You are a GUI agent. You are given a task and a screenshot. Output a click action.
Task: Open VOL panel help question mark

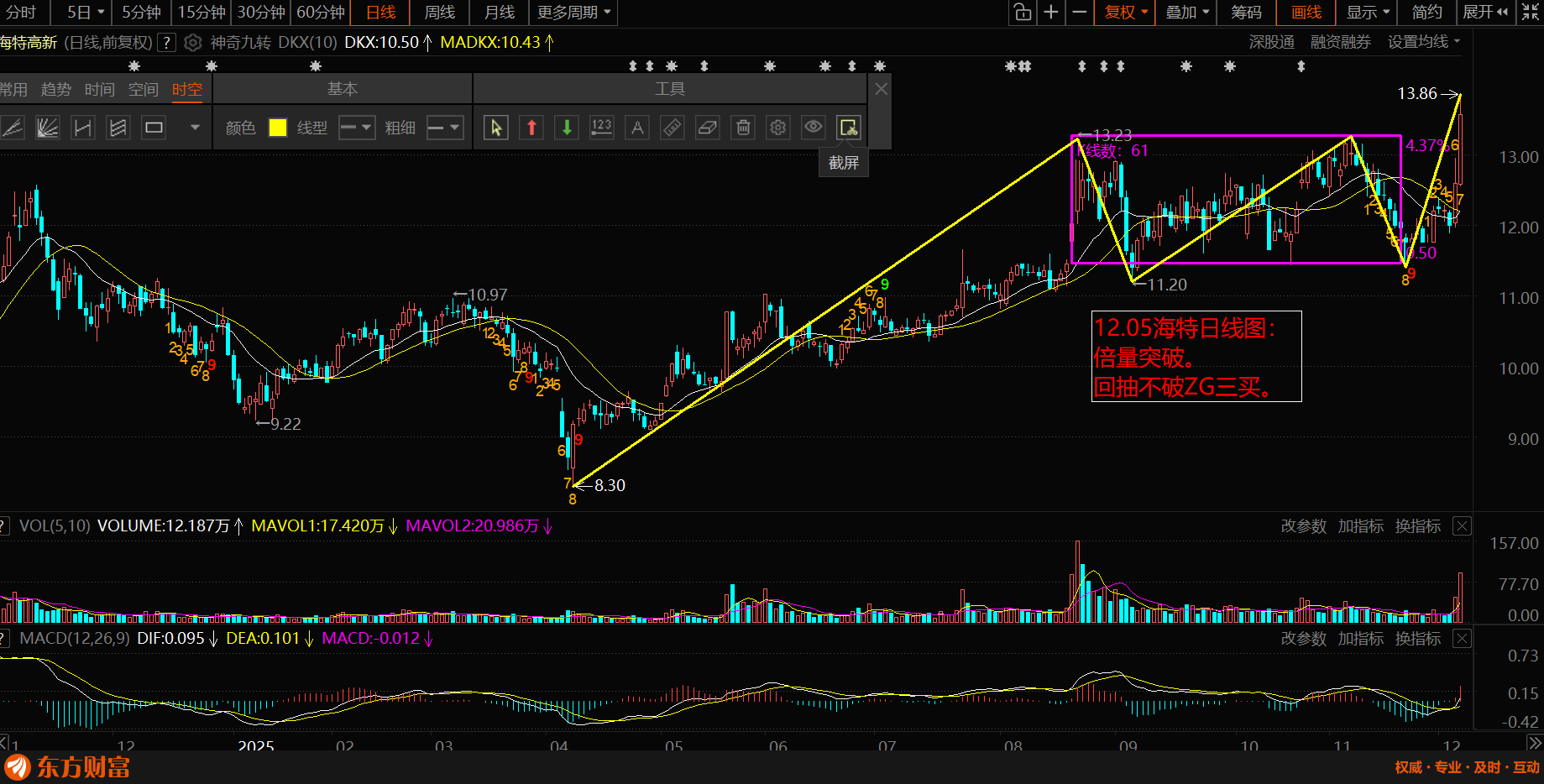click(x=3, y=526)
